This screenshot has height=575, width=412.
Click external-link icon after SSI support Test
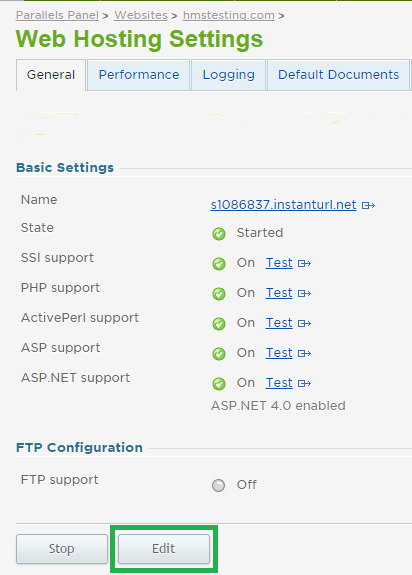pyautogui.click(x=304, y=263)
